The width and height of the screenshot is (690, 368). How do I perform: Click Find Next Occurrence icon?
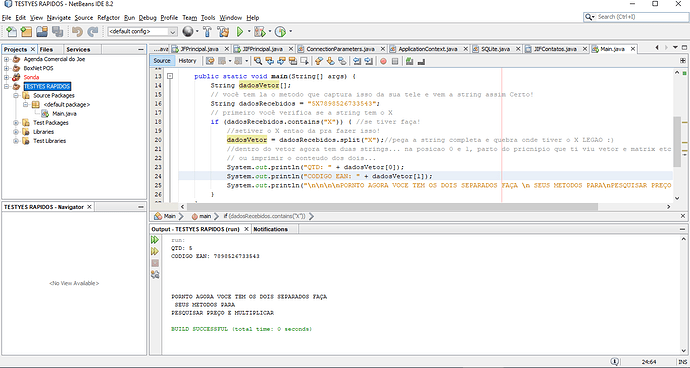click(x=281, y=61)
